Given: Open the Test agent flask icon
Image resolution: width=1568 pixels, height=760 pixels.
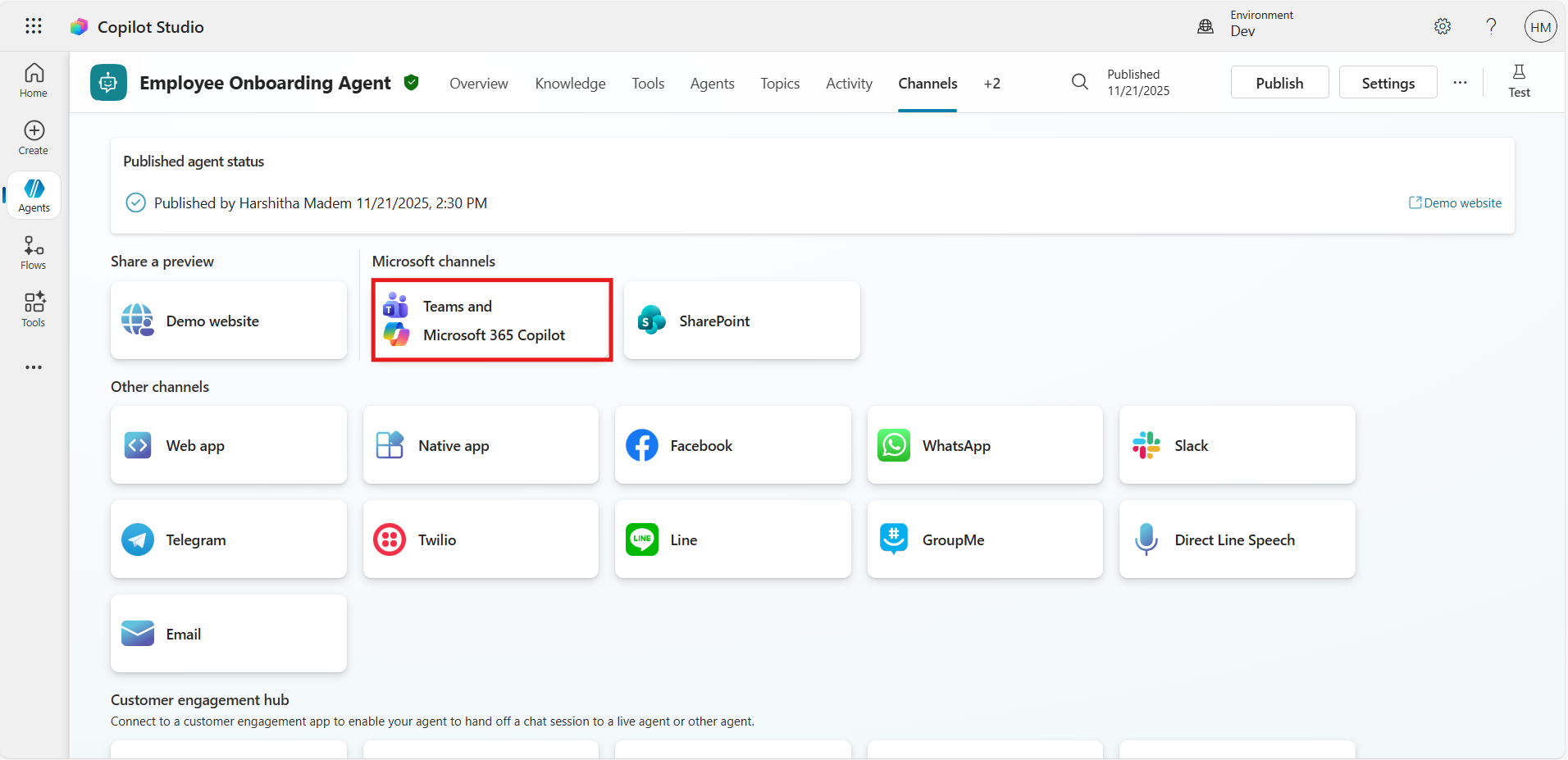Looking at the screenshot, I should (1519, 82).
